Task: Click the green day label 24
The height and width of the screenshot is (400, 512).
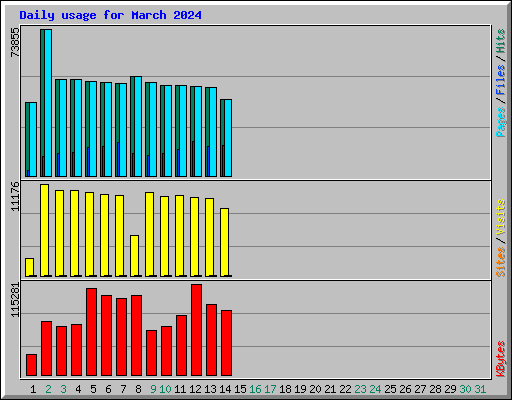Action: click(x=375, y=389)
